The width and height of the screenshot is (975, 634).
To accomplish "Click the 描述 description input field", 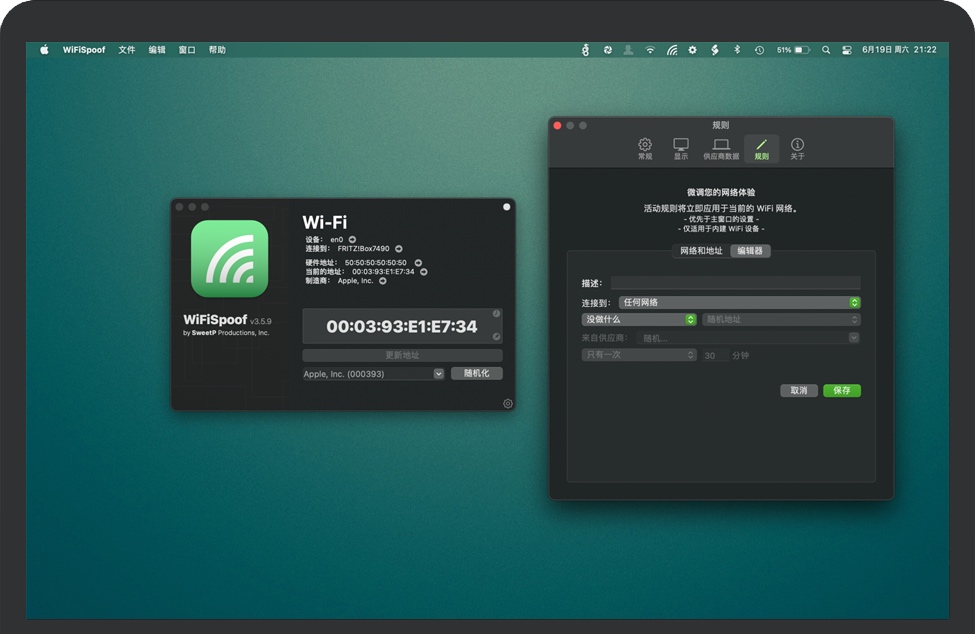I will tap(736, 283).
